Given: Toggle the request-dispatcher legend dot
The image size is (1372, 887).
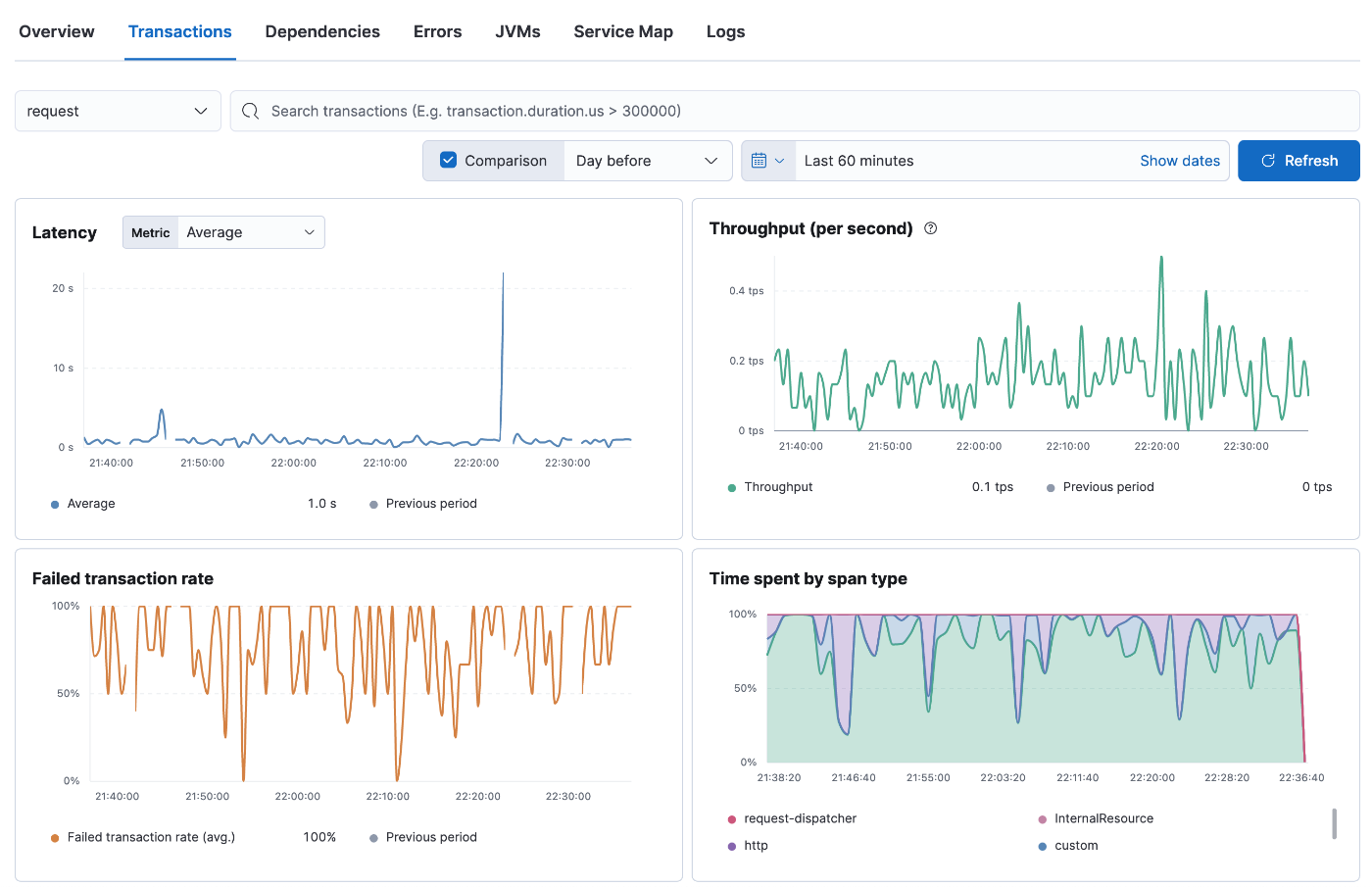Looking at the screenshot, I should point(732,819).
